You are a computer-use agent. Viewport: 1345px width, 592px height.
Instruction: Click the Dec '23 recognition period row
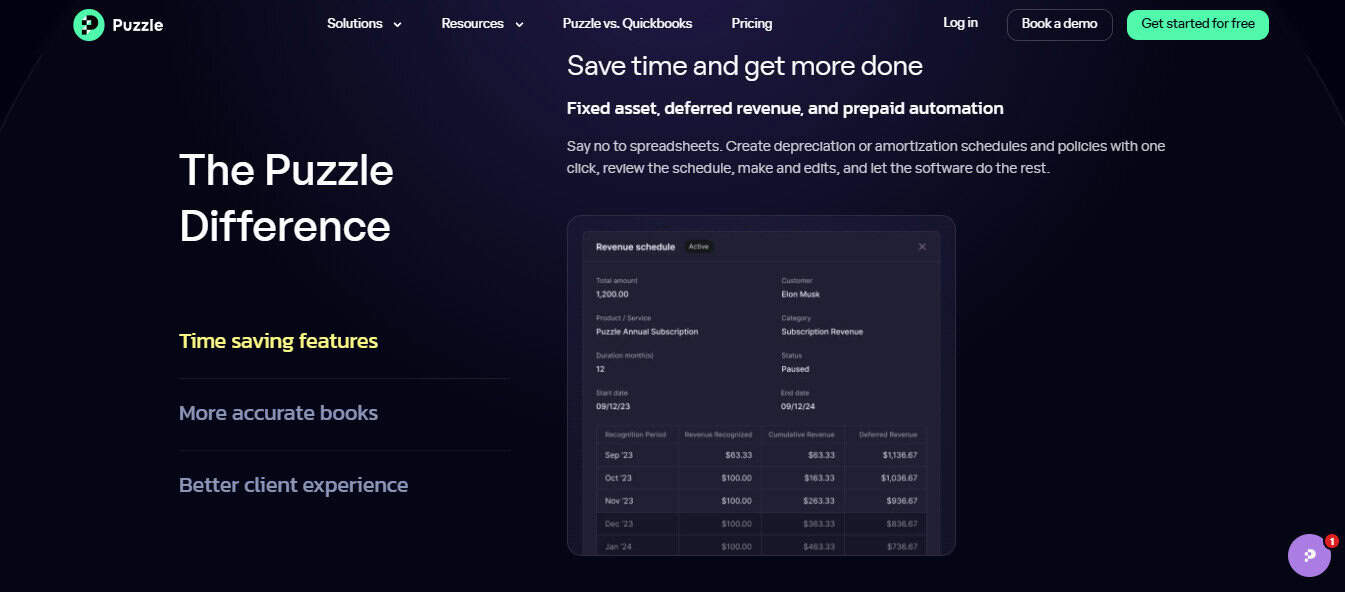(761, 524)
